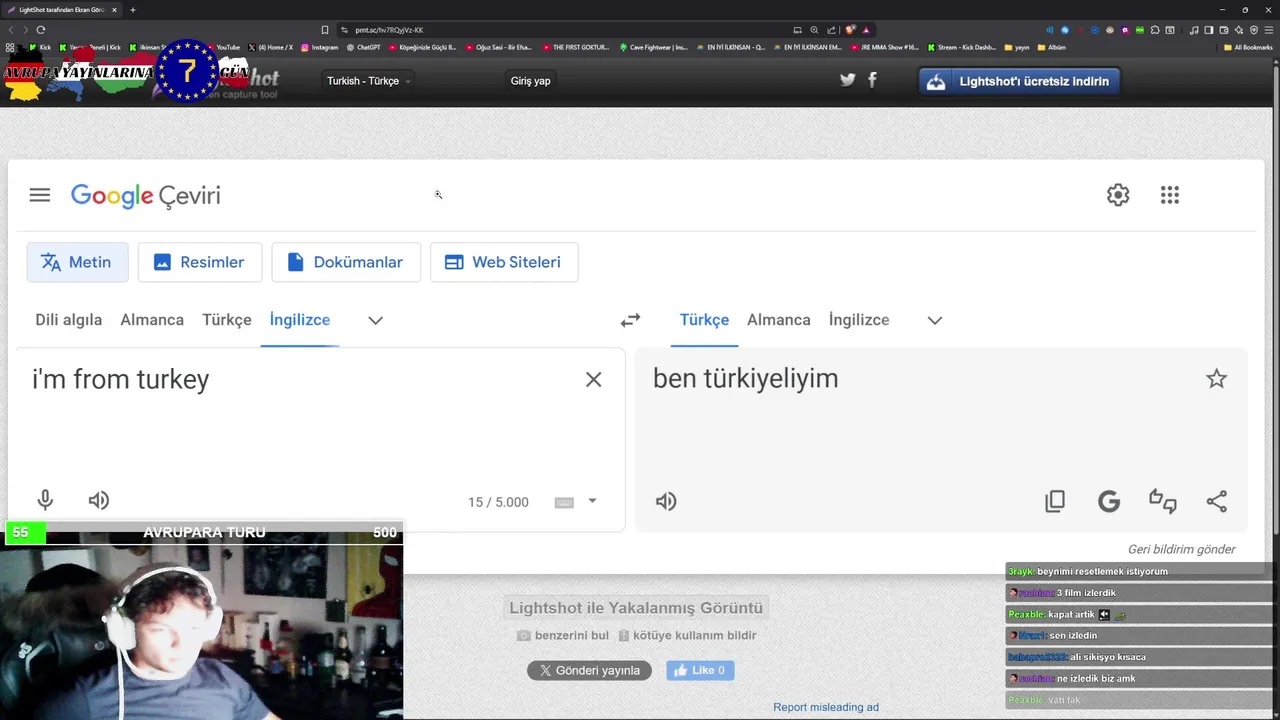Save the translation with the star
The image size is (1280, 720).
pos(1216,378)
